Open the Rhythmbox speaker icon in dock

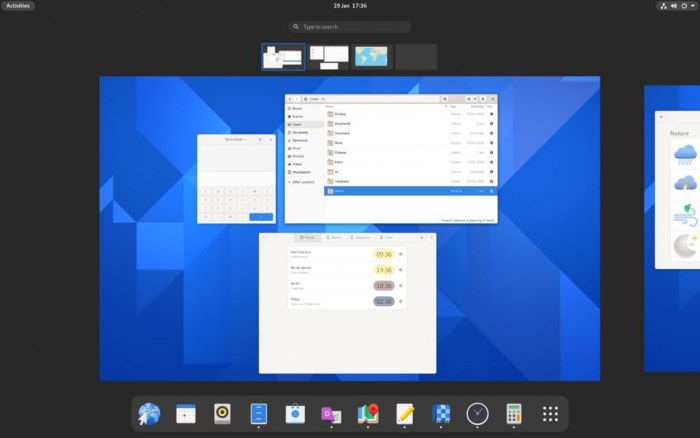[x=223, y=414]
